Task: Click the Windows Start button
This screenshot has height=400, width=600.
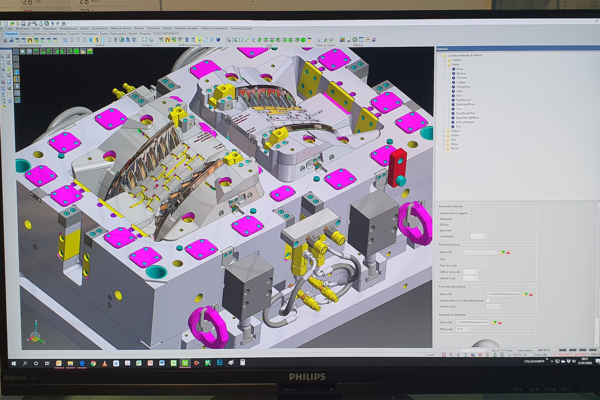Action: (14, 363)
